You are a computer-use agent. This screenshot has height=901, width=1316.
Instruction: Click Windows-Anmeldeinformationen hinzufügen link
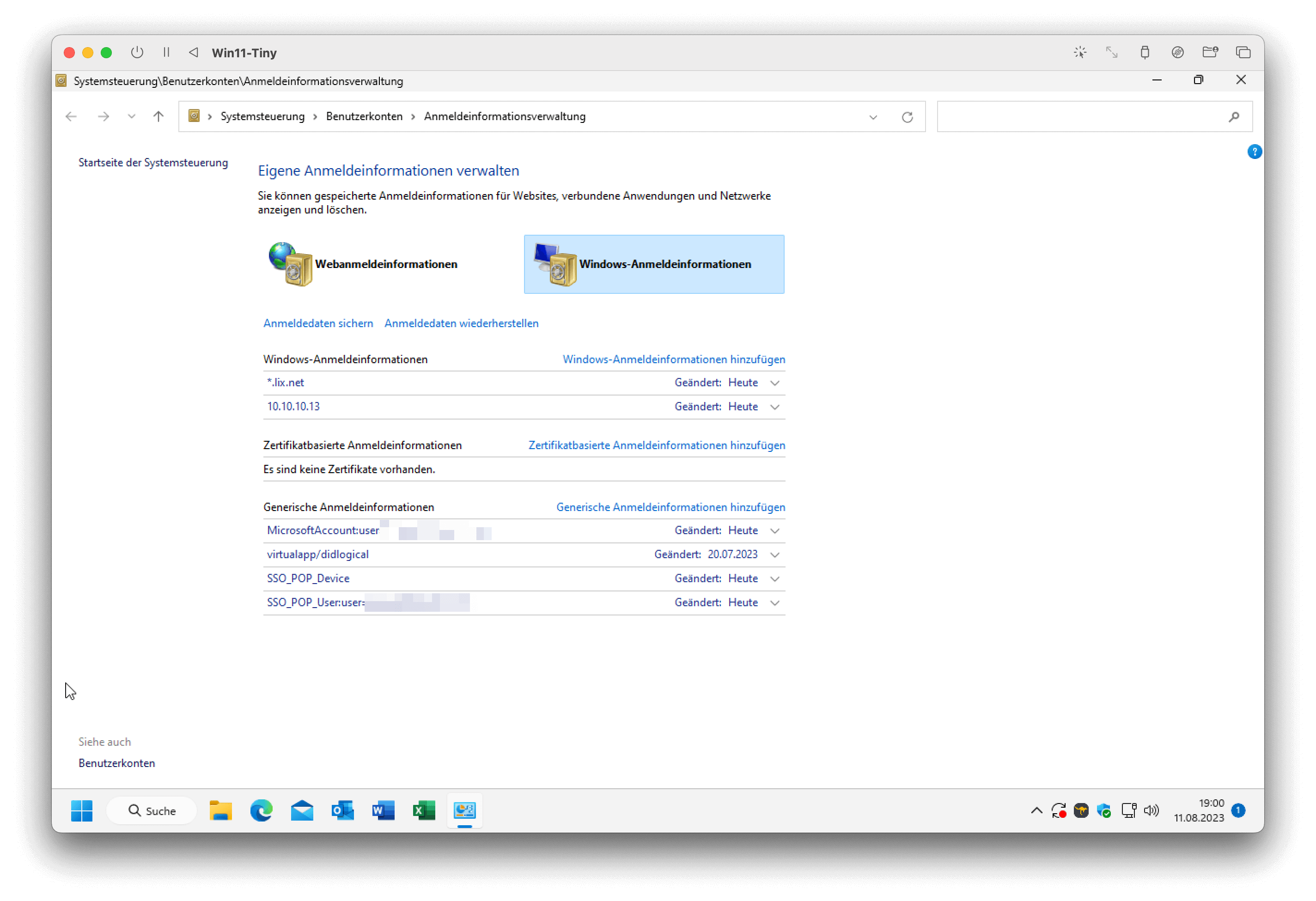674,359
